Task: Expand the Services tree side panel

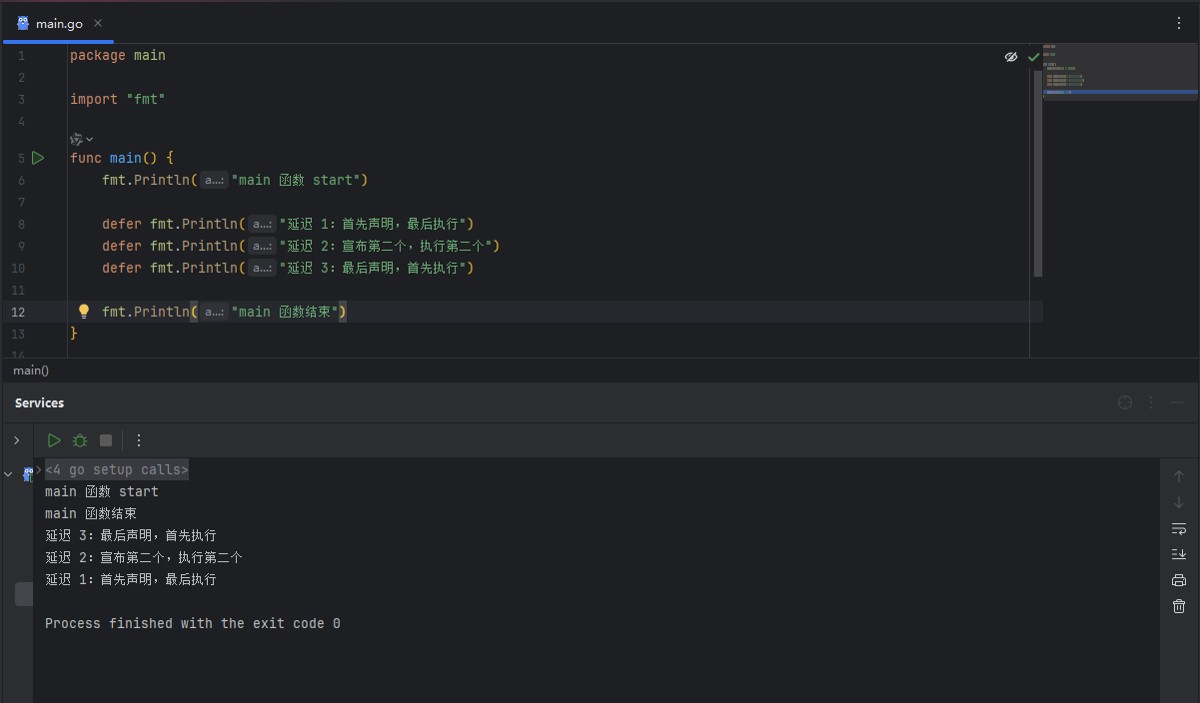Action: (x=16, y=440)
